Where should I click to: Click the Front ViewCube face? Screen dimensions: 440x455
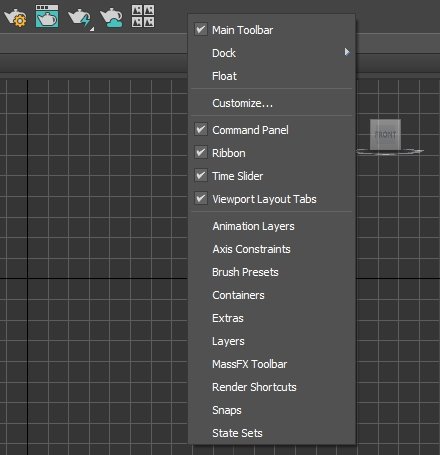pos(385,135)
